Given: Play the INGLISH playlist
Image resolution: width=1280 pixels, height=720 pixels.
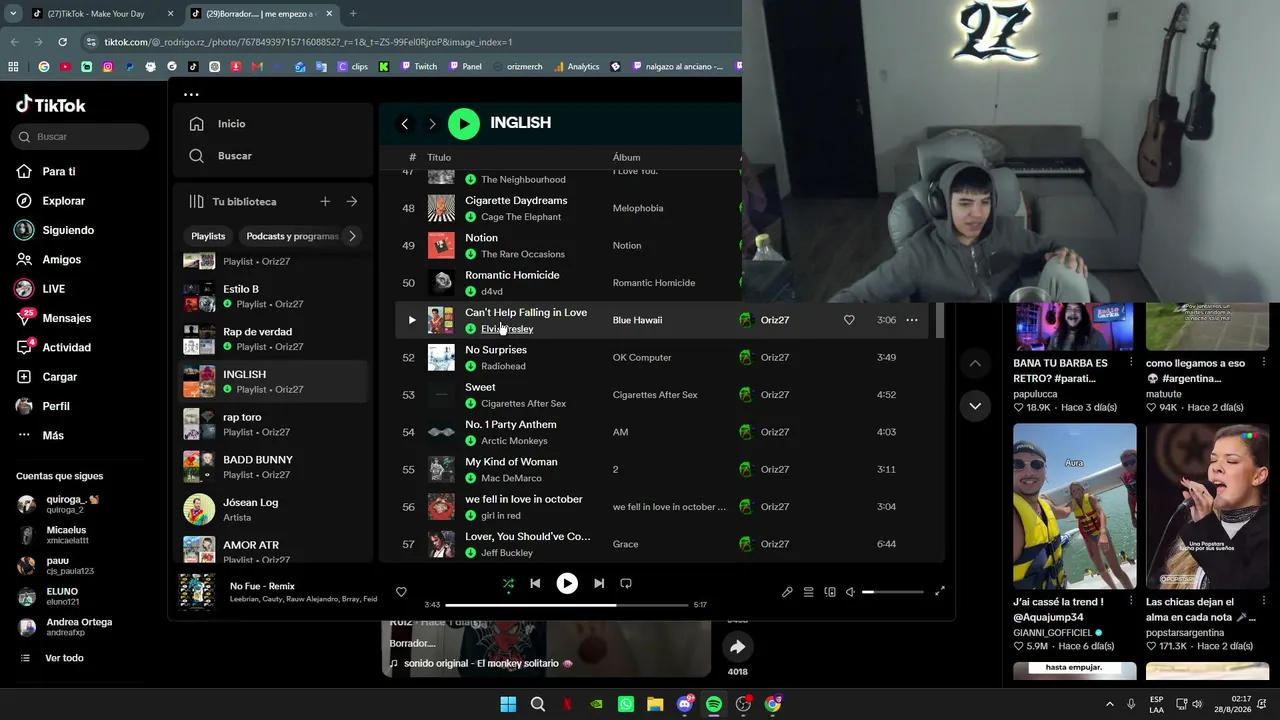Looking at the screenshot, I should (x=464, y=123).
